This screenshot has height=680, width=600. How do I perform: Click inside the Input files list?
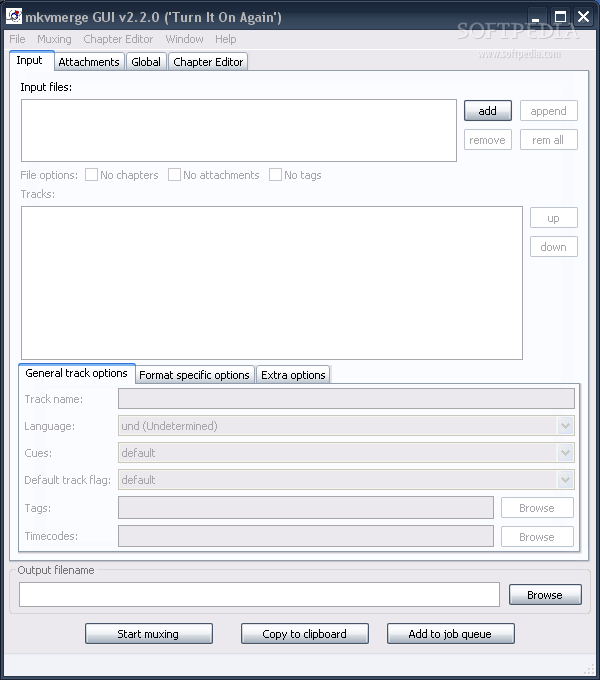click(239, 131)
